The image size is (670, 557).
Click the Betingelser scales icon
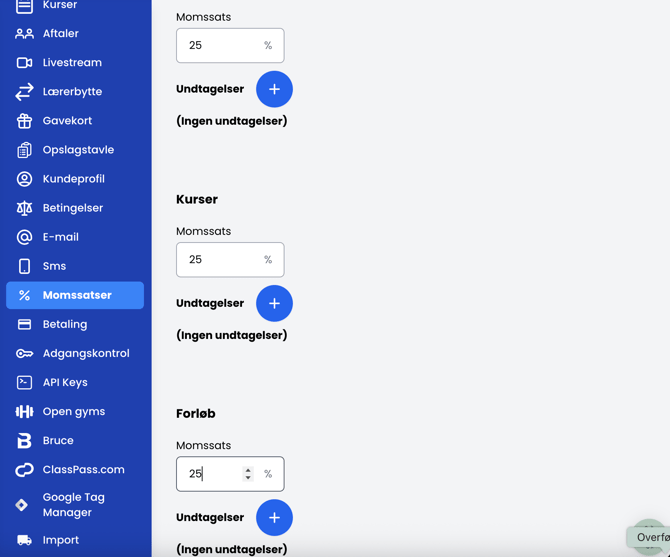tap(24, 208)
